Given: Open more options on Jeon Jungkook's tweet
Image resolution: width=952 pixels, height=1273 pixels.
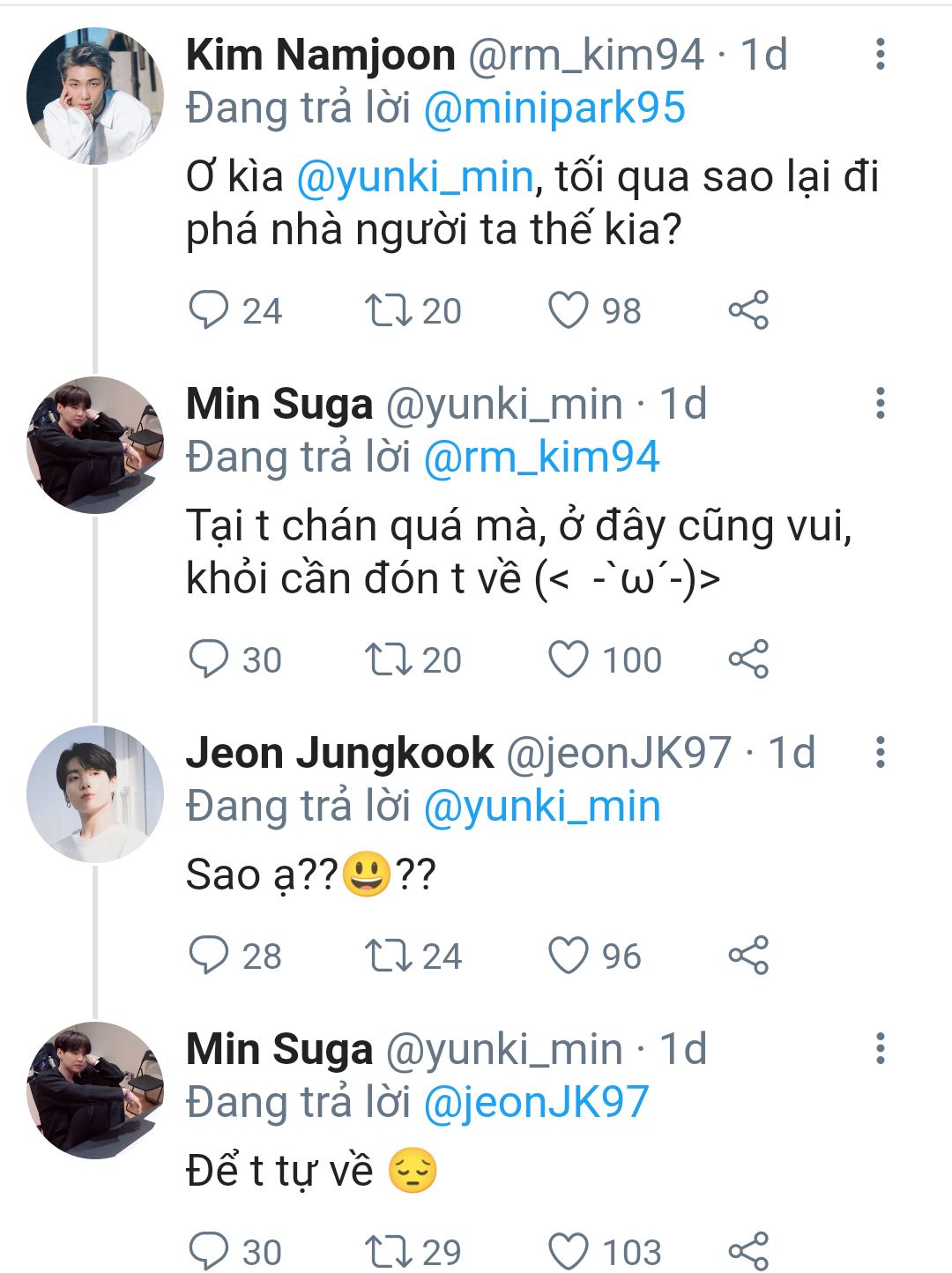Looking at the screenshot, I should 880,753.
